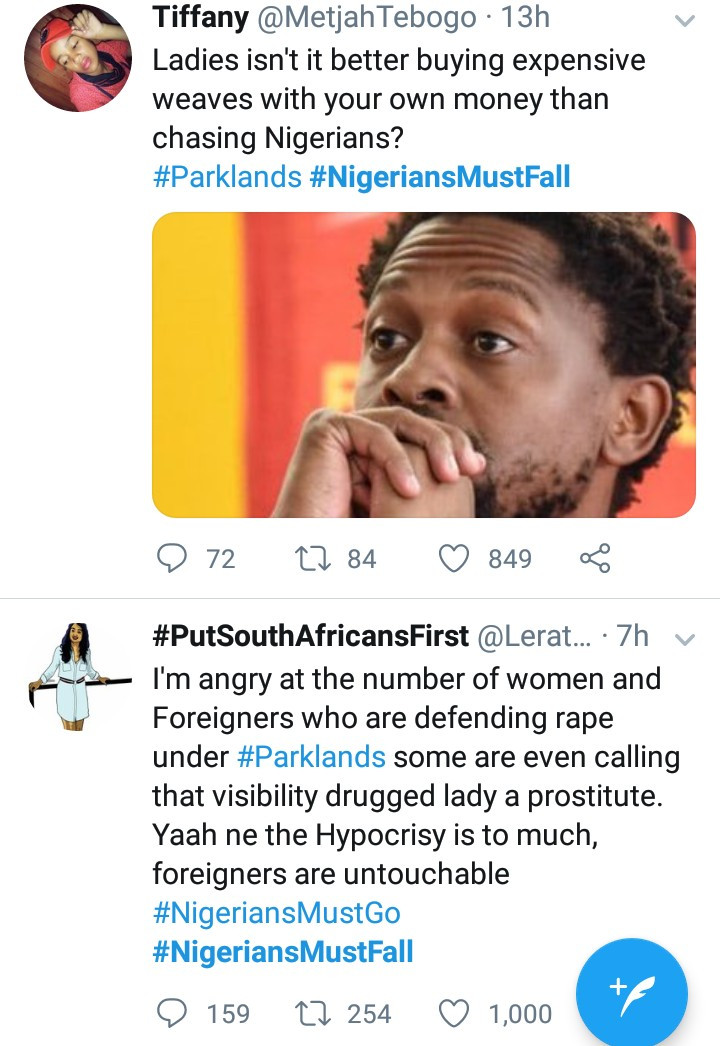The height and width of the screenshot is (1046, 720).
Task: View the attached photo of man
Action: click(423, 364)
